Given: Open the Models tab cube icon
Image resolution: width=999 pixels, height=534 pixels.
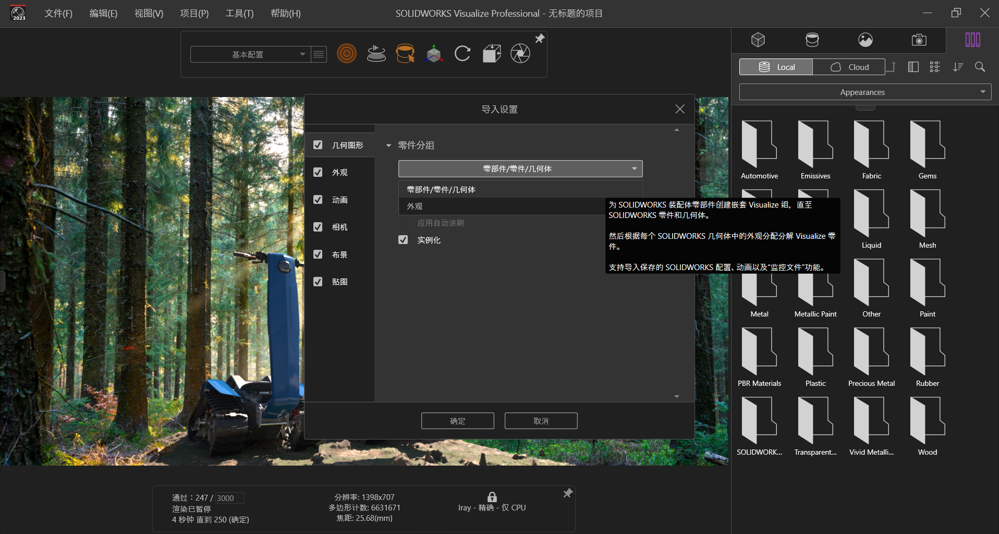Looking at the screenshot, I should coord(758,40).
